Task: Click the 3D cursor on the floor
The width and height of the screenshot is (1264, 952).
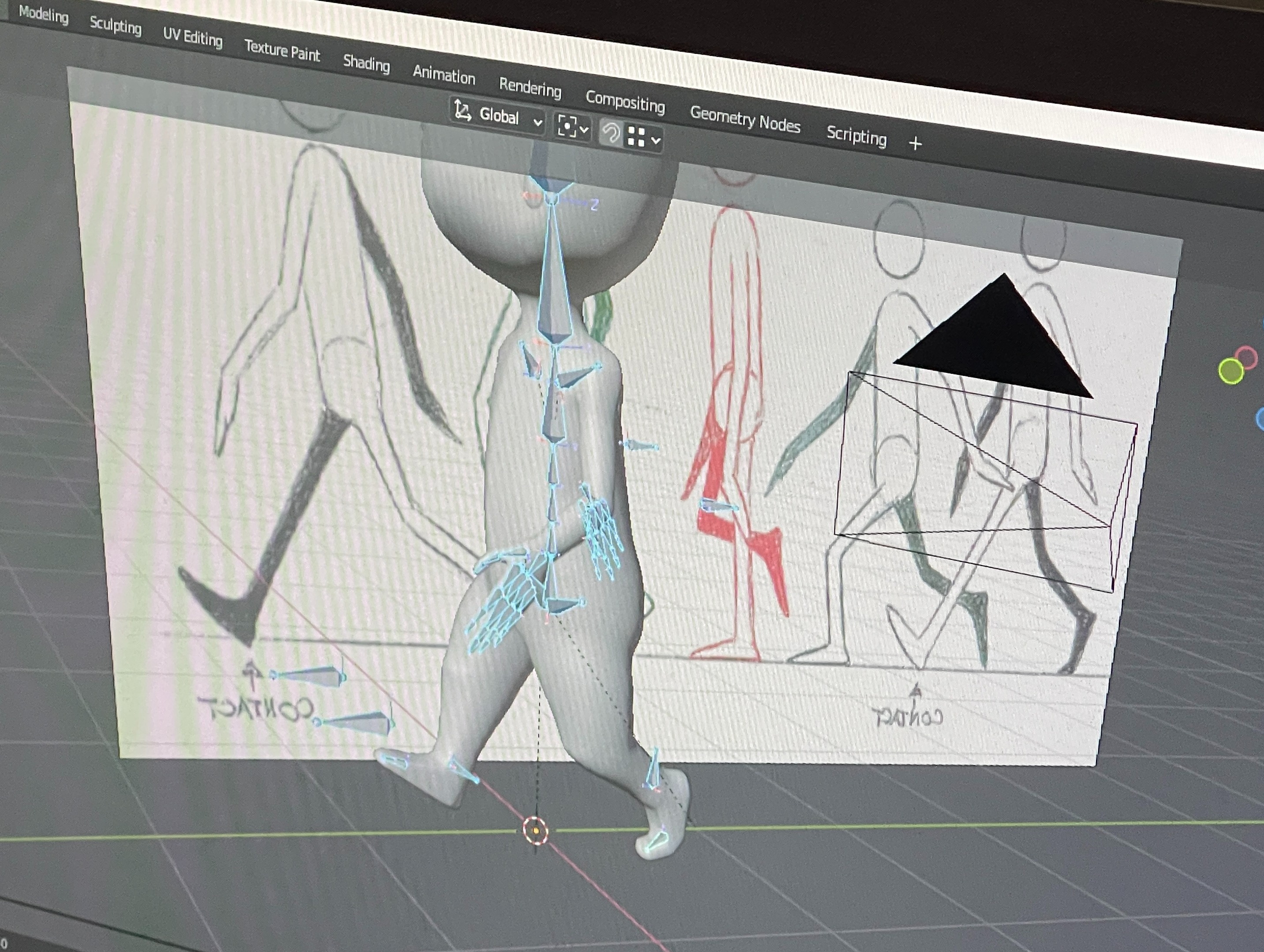Action: (535, 830)
